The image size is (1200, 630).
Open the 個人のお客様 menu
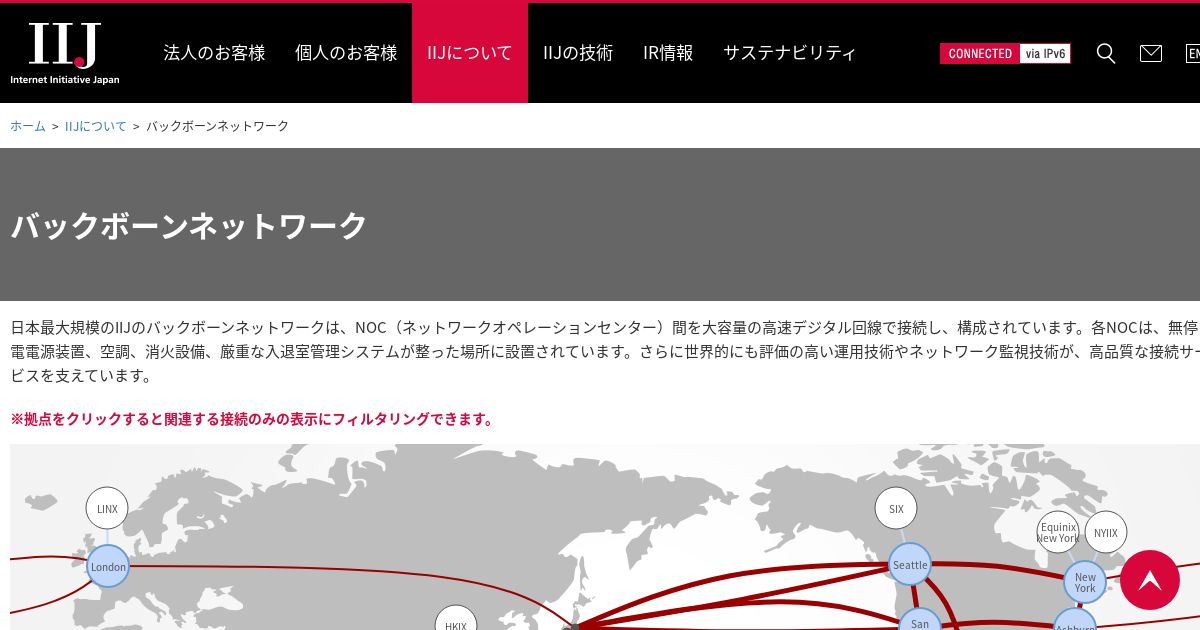[x=346, y=53]
